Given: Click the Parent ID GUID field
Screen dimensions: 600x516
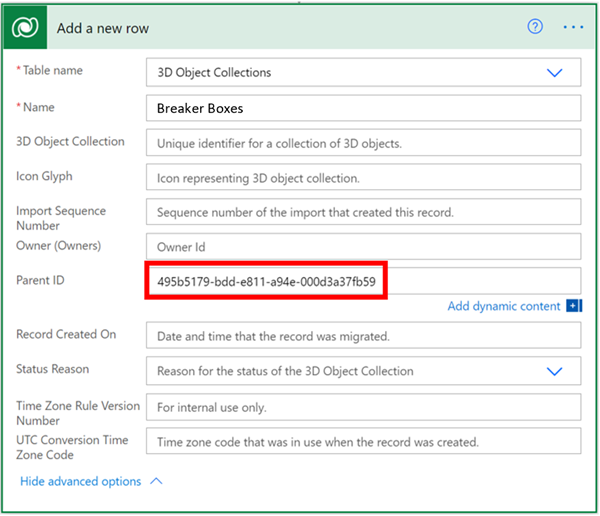Looking at the screenshot, I should pyautogui.click(x=363, y=281).
